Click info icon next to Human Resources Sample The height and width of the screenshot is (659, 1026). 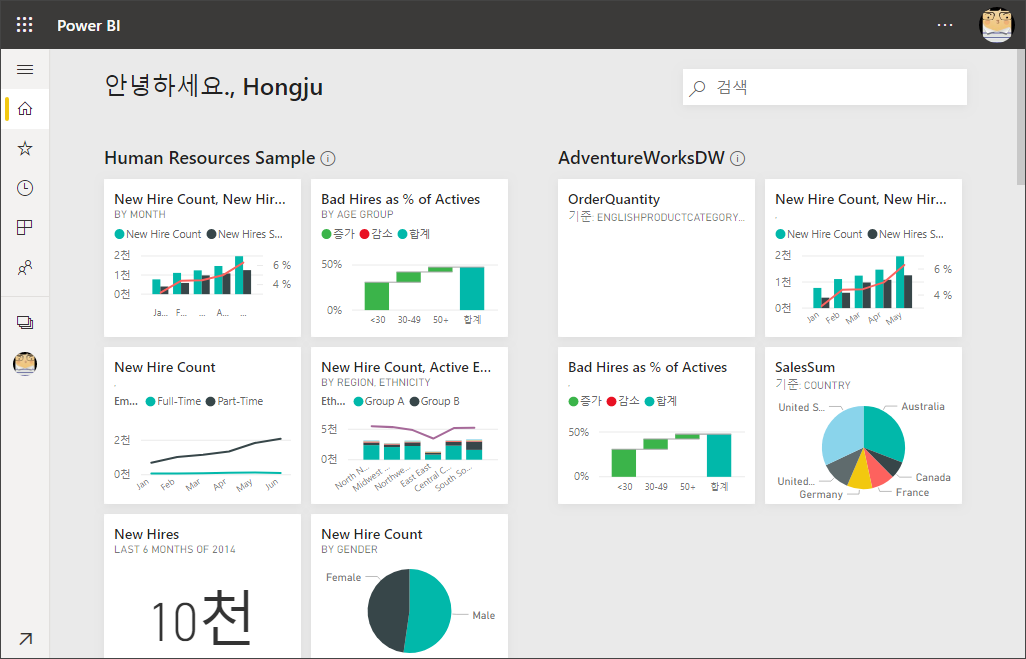(328, 158)
